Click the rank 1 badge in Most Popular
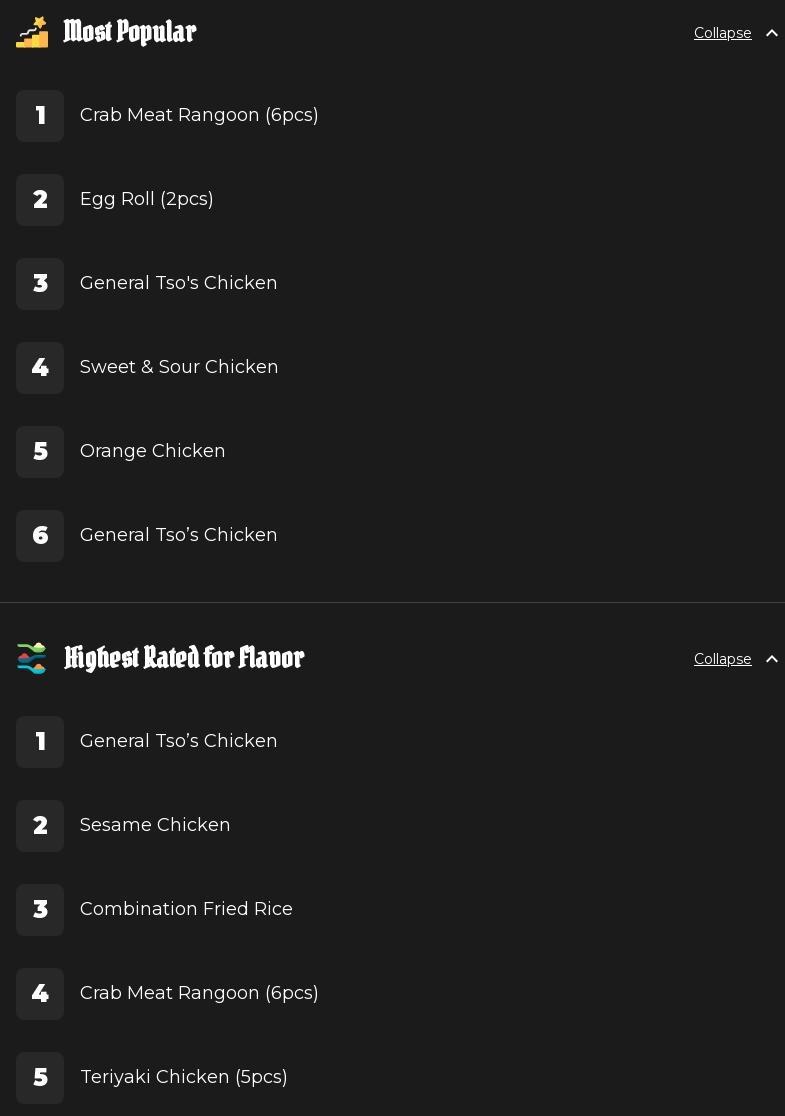Image resolution: width=785 pixels, height=1116 pixels. (x=40, y=116)
